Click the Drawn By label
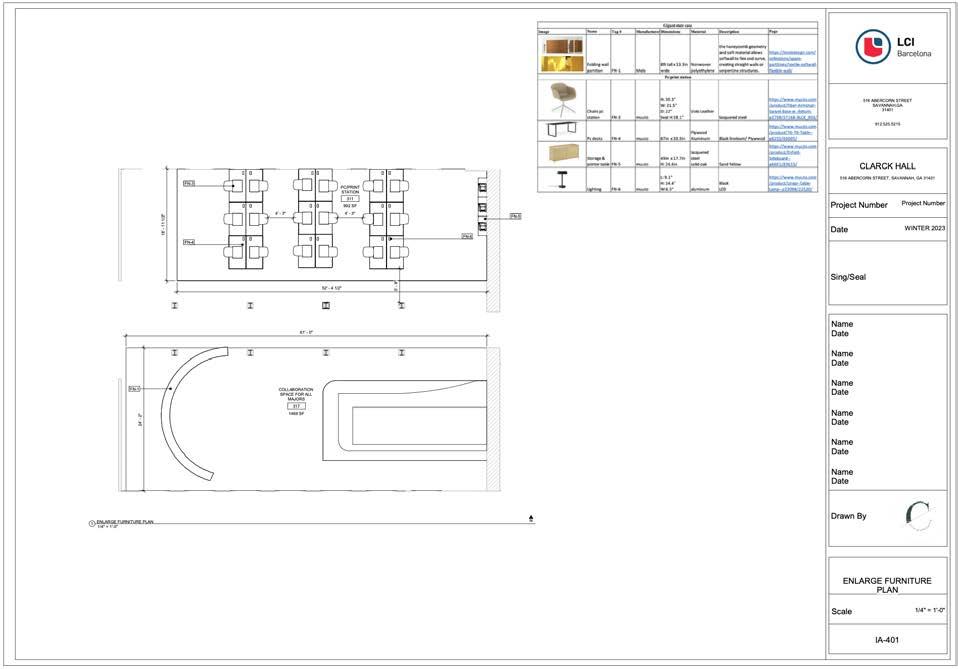958x669 pixels. 849,516
